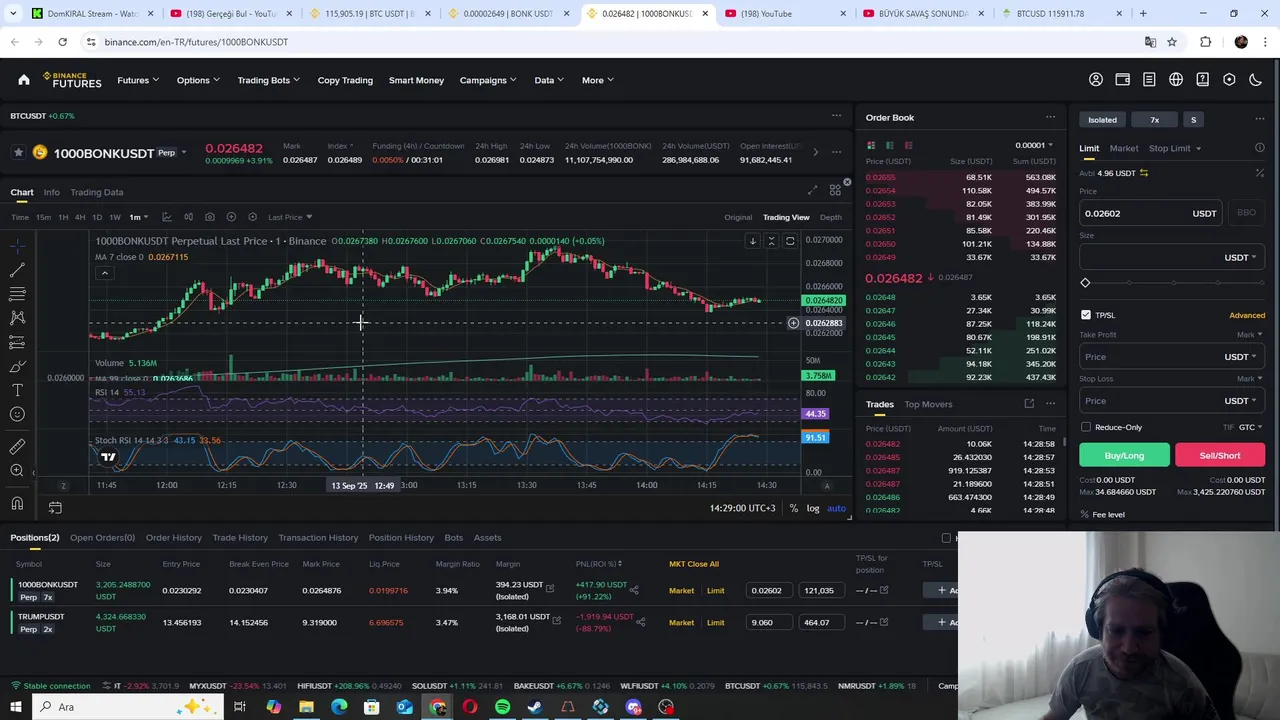
Task: Collapse the chart indicator legend
Action: click(x=104, y=273)
